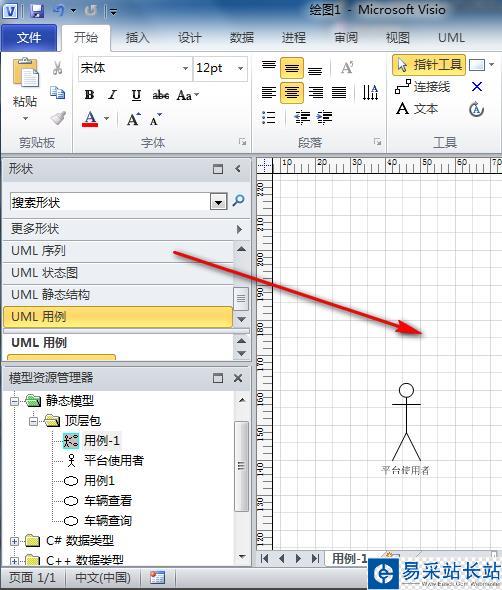Screen dimensions: 502x590
Task: Toggle Bold formatting
Action: point(90,95)
